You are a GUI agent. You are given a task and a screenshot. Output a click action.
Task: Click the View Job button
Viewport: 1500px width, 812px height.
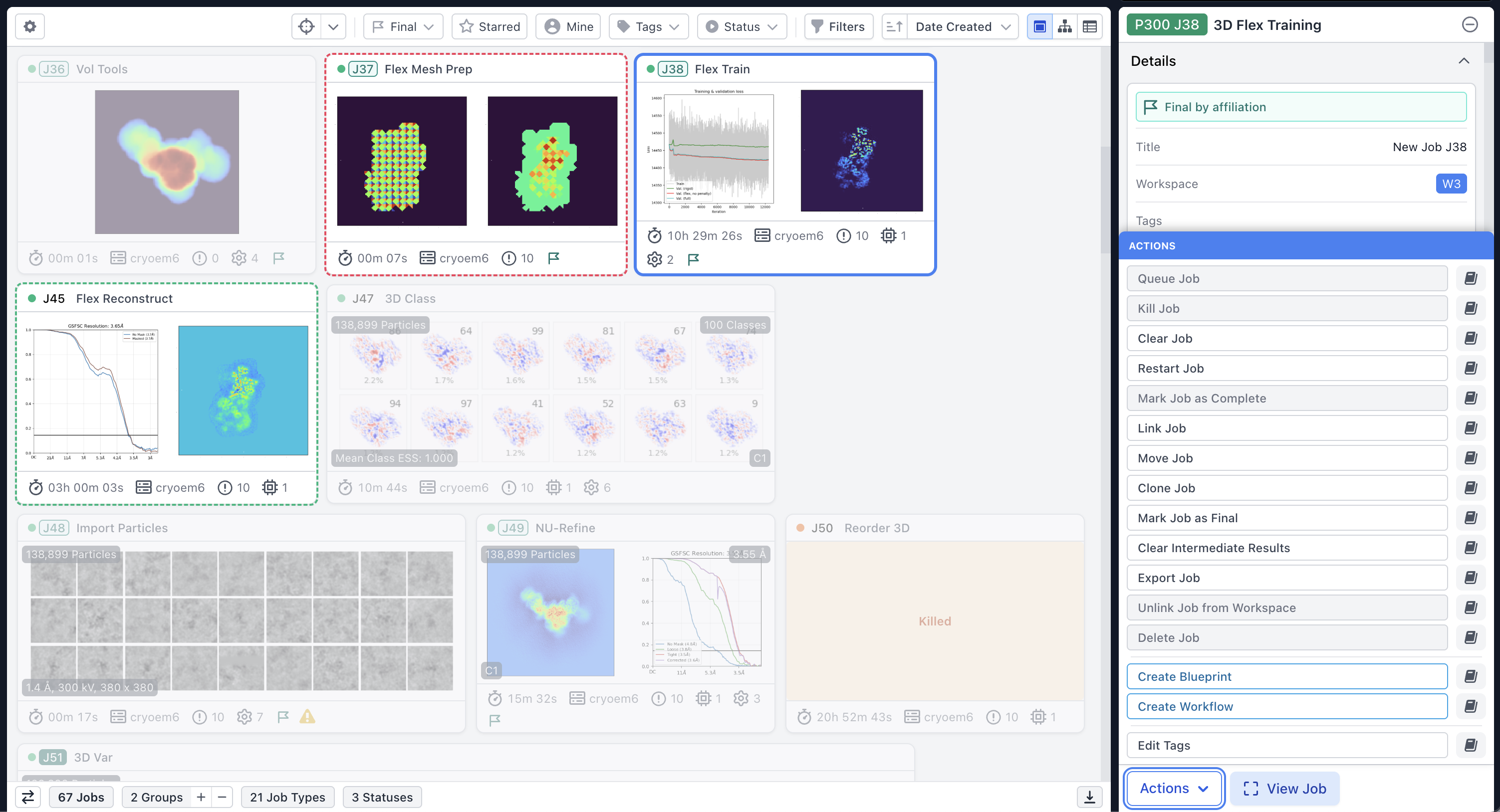tap(1284, 788)
